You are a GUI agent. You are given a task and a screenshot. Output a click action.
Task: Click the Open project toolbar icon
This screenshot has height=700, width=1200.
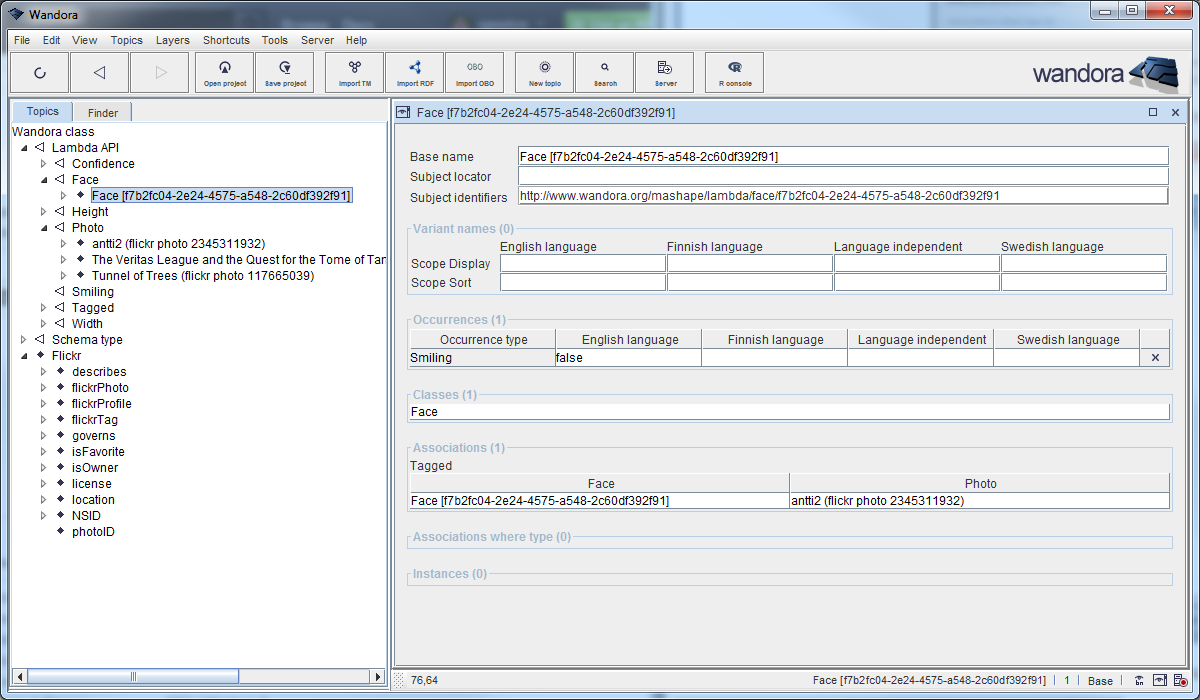(225, 72)
